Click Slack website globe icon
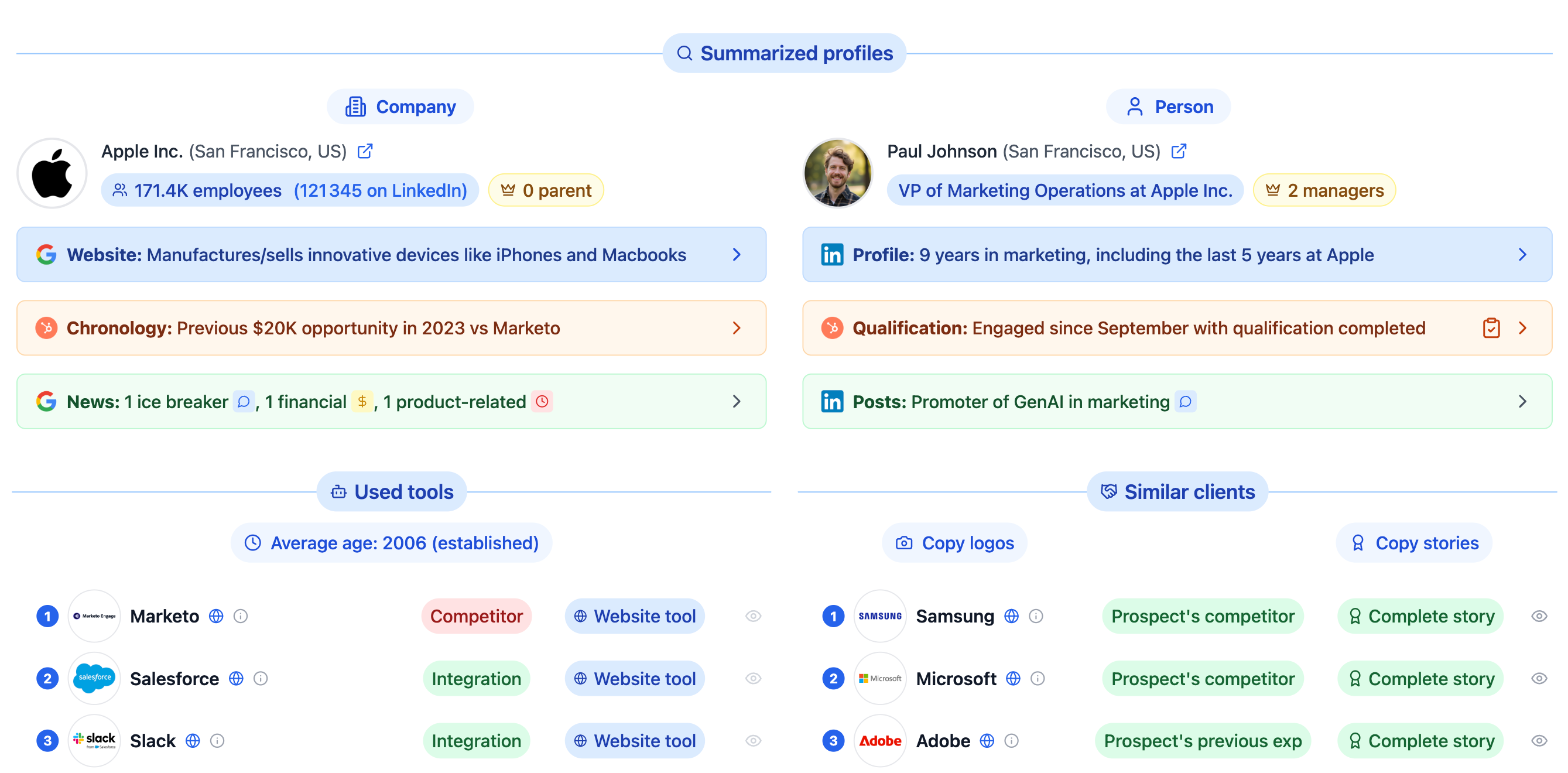This screenshot has height=773, width=1568. pos(193,740)
